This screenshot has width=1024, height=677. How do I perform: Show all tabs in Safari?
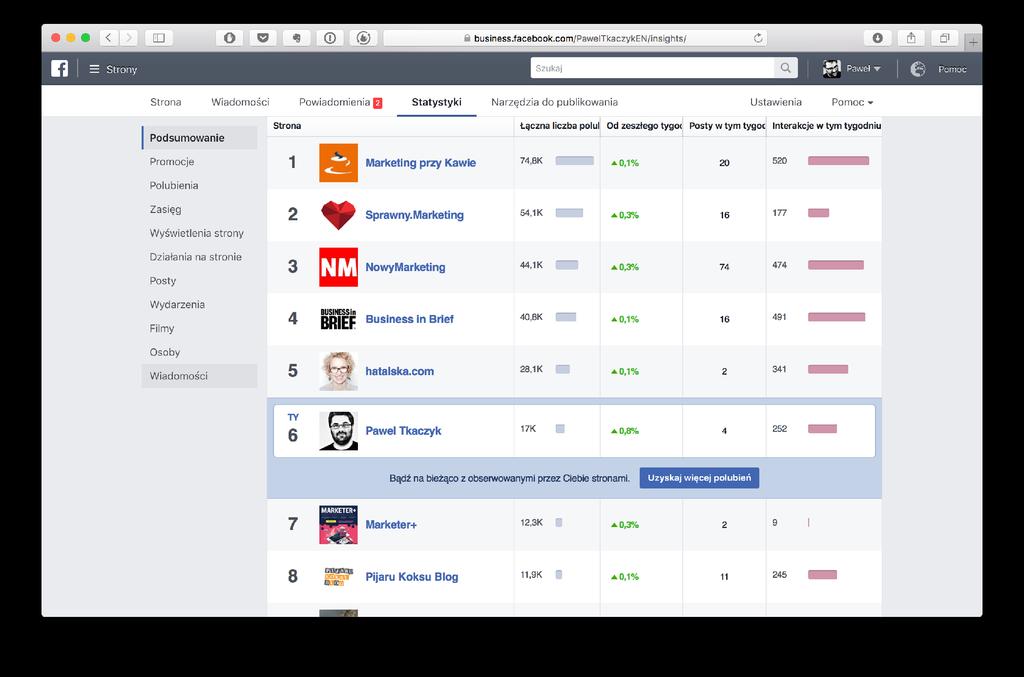pos(944,38)
